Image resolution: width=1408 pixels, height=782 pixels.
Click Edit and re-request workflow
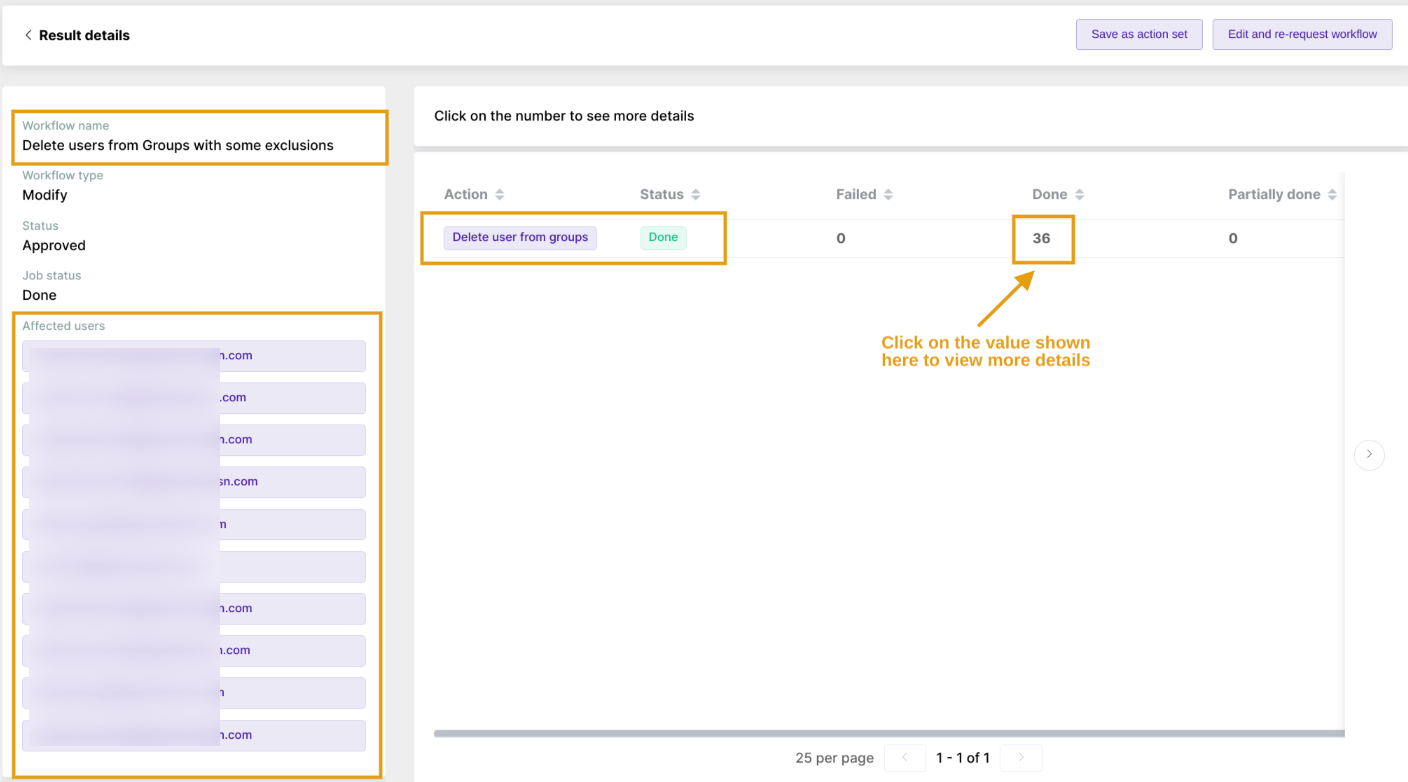(1302, 34)
